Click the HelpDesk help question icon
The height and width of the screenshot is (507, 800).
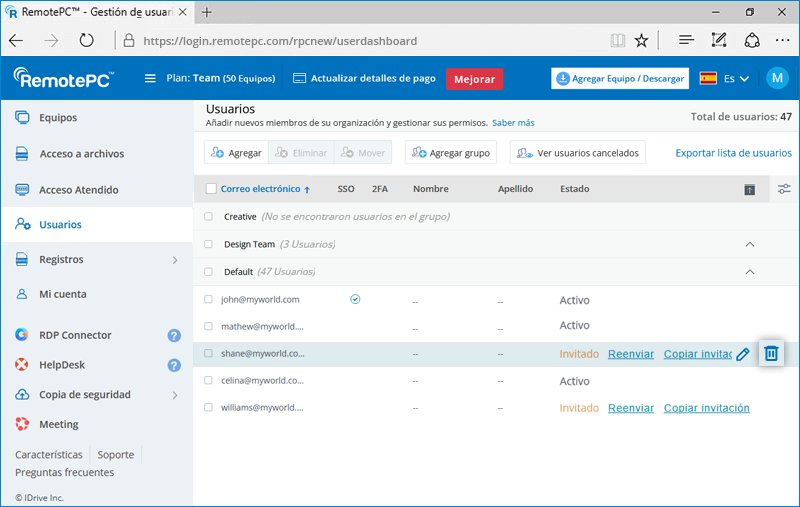(x=174, y=365)
